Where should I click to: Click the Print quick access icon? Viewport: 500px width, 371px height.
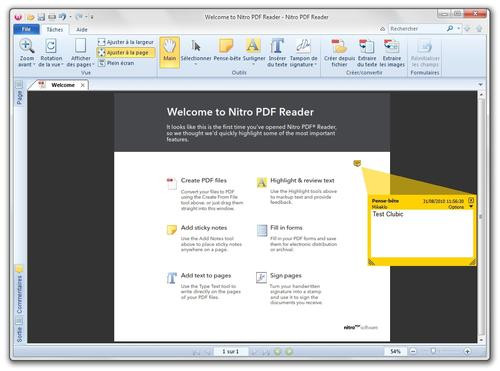[x=52, y=17]
